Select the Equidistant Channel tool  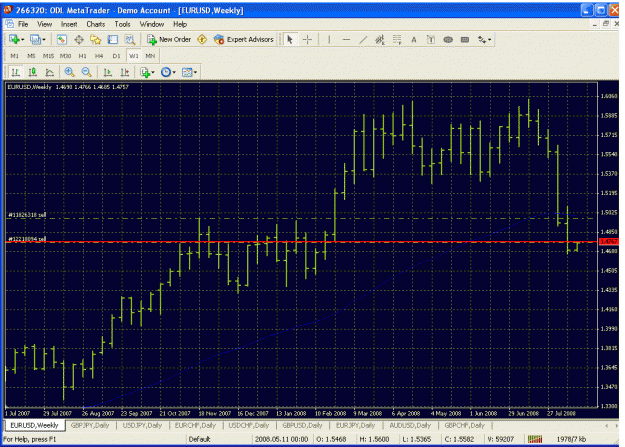point(379,39)
